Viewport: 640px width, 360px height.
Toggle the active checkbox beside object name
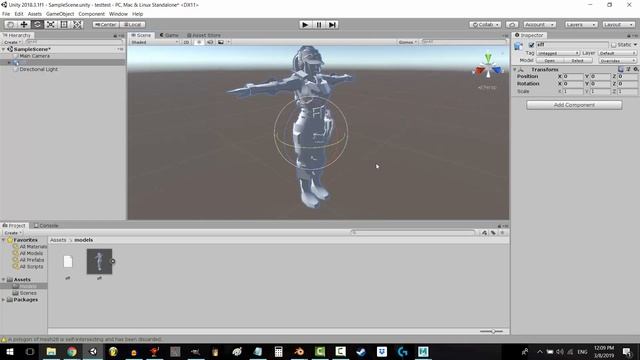click(x=531, y=45)
